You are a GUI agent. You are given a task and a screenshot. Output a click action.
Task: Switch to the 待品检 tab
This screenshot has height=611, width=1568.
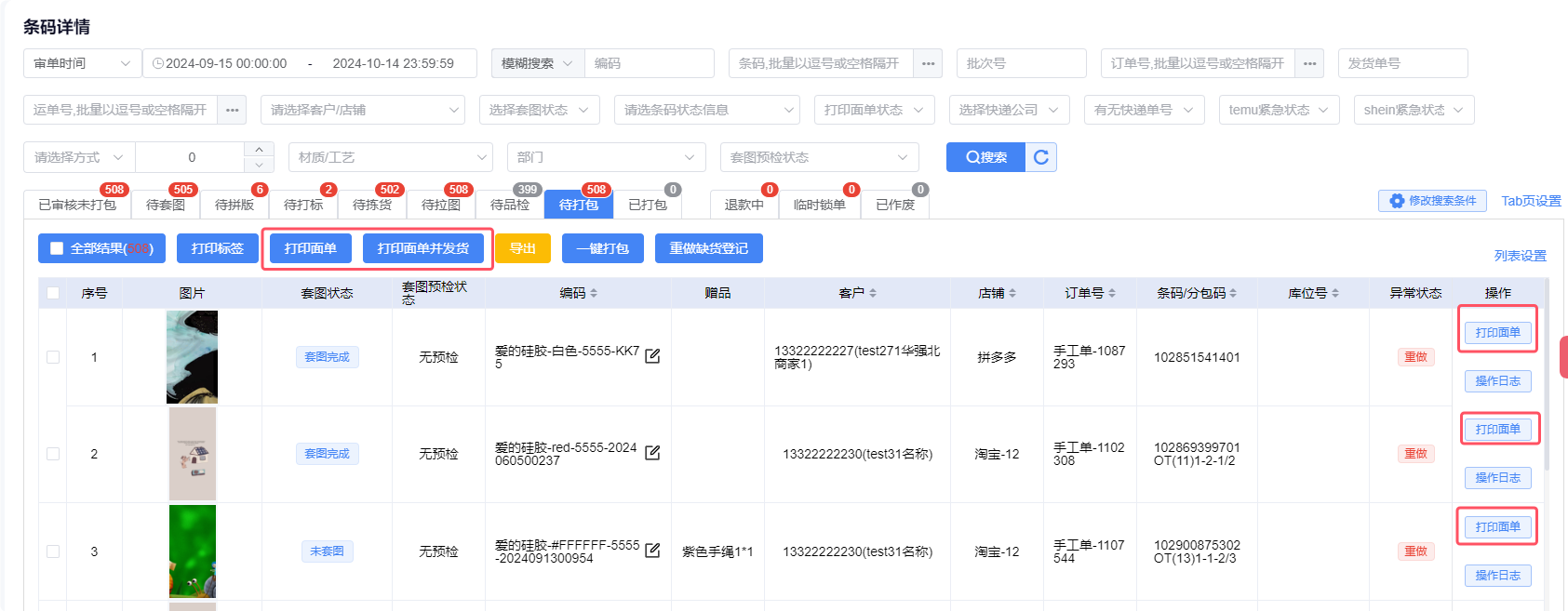510,205
